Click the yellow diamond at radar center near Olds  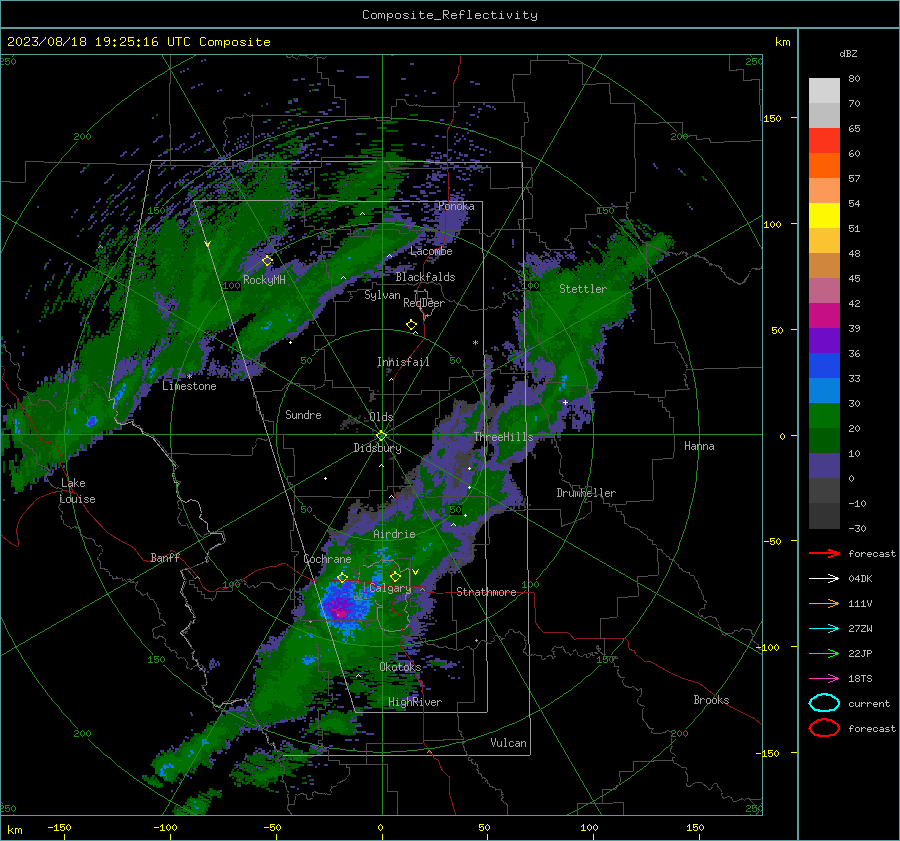[381, 436]
